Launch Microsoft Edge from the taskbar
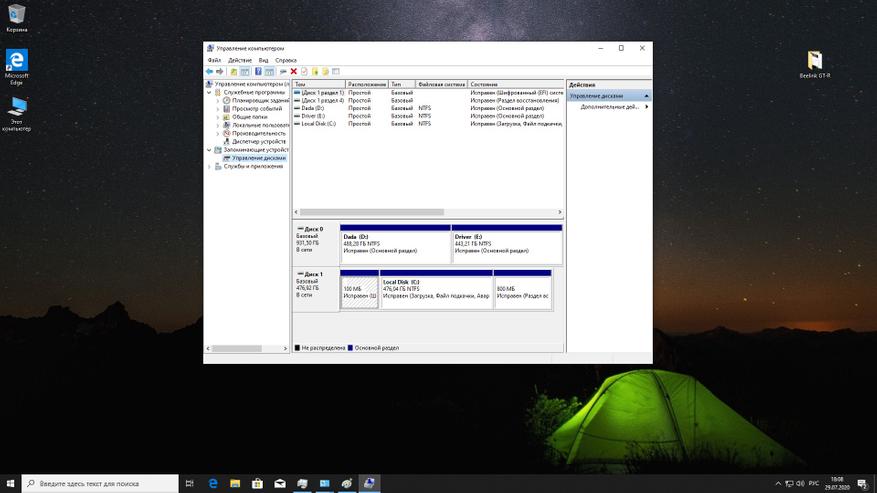This screenshot has width=877, height=493. [x=214, y=484]
